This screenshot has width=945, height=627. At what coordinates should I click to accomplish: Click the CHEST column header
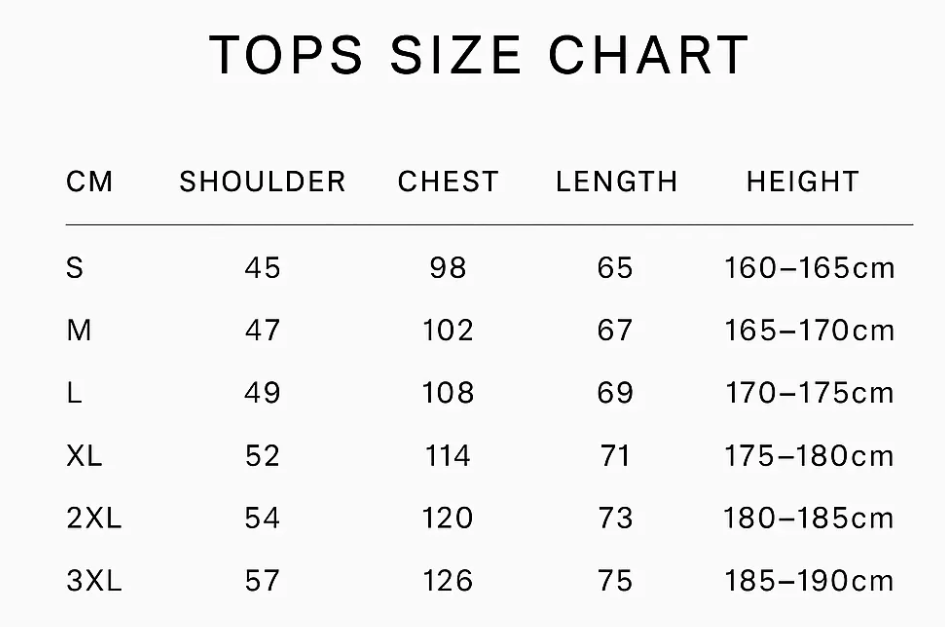tap(448, 182)
